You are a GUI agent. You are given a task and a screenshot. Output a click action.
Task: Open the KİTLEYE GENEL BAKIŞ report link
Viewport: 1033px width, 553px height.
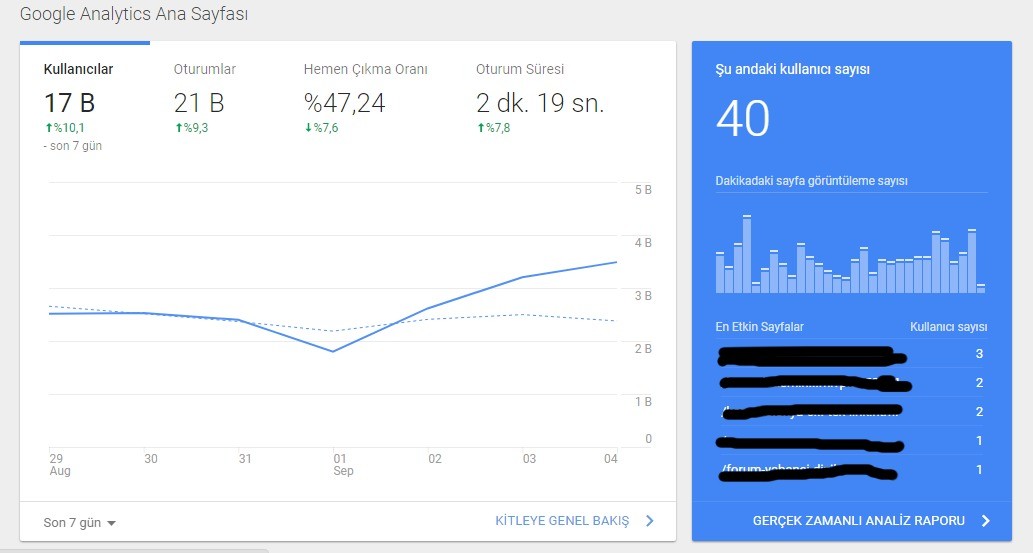562,521
